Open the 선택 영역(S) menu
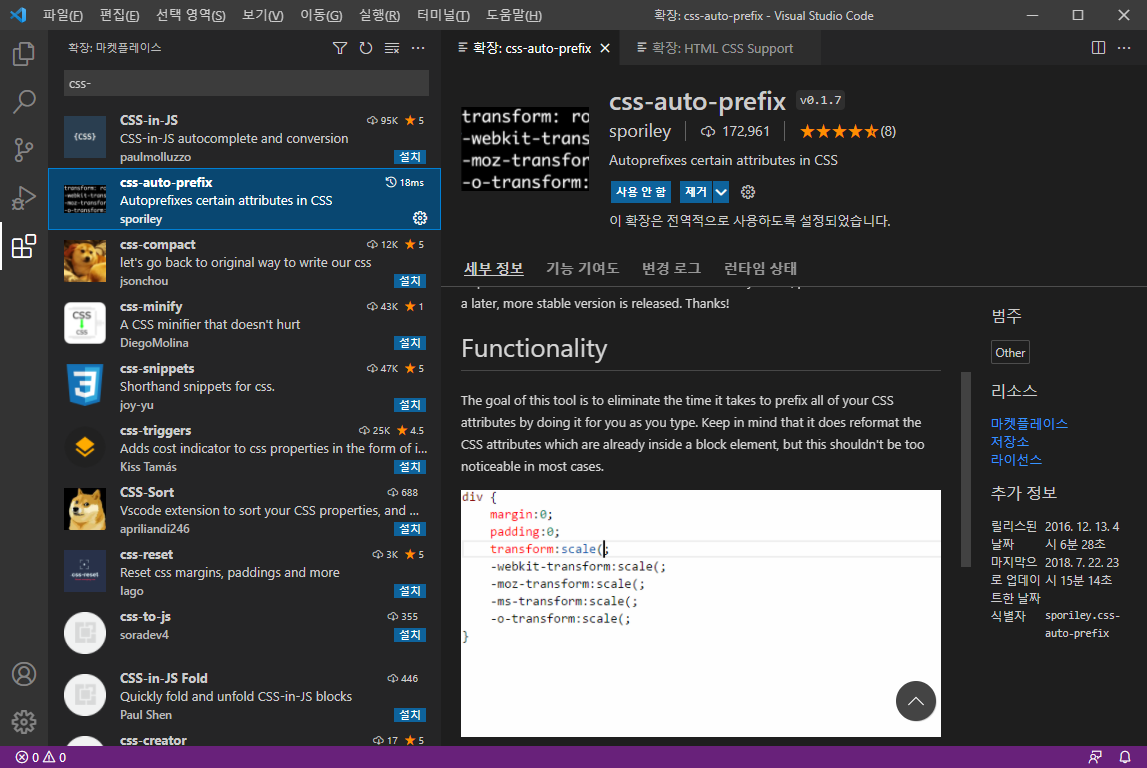This screenshot has width=1147, height=768. pos(191,15)
